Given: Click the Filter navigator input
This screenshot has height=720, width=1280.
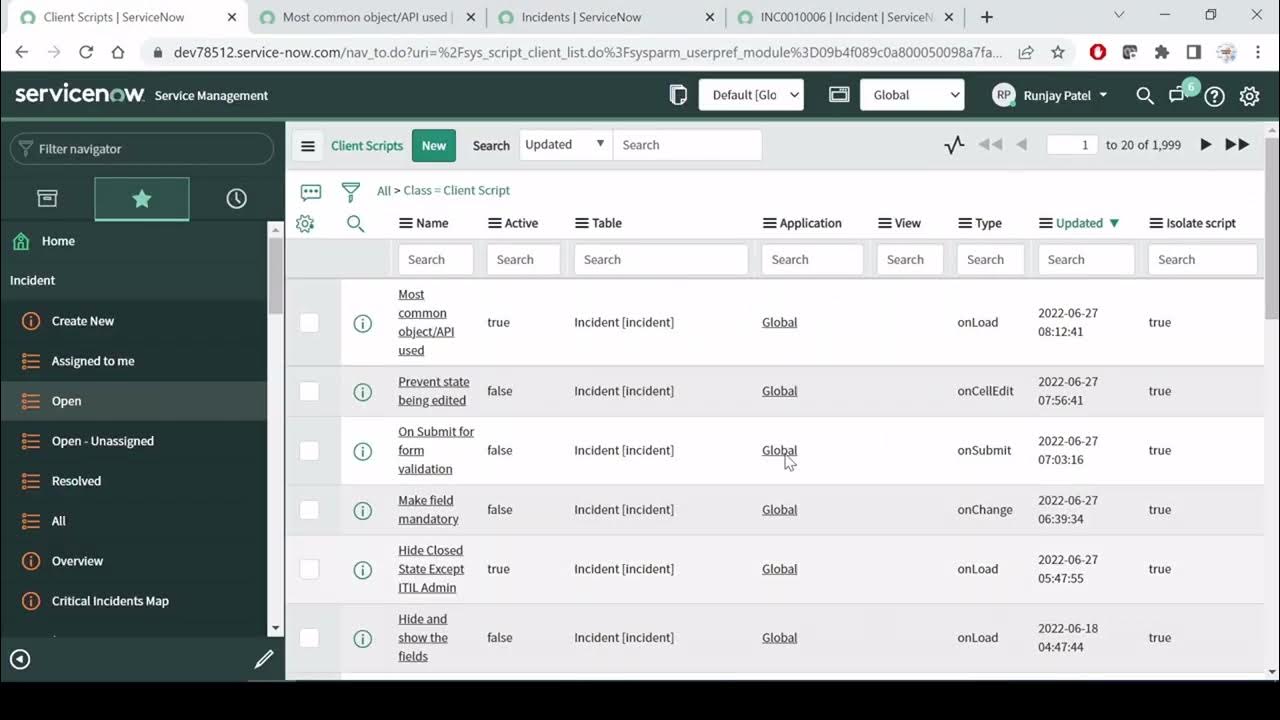Looking at the screenshot, I should coord(142,149).
